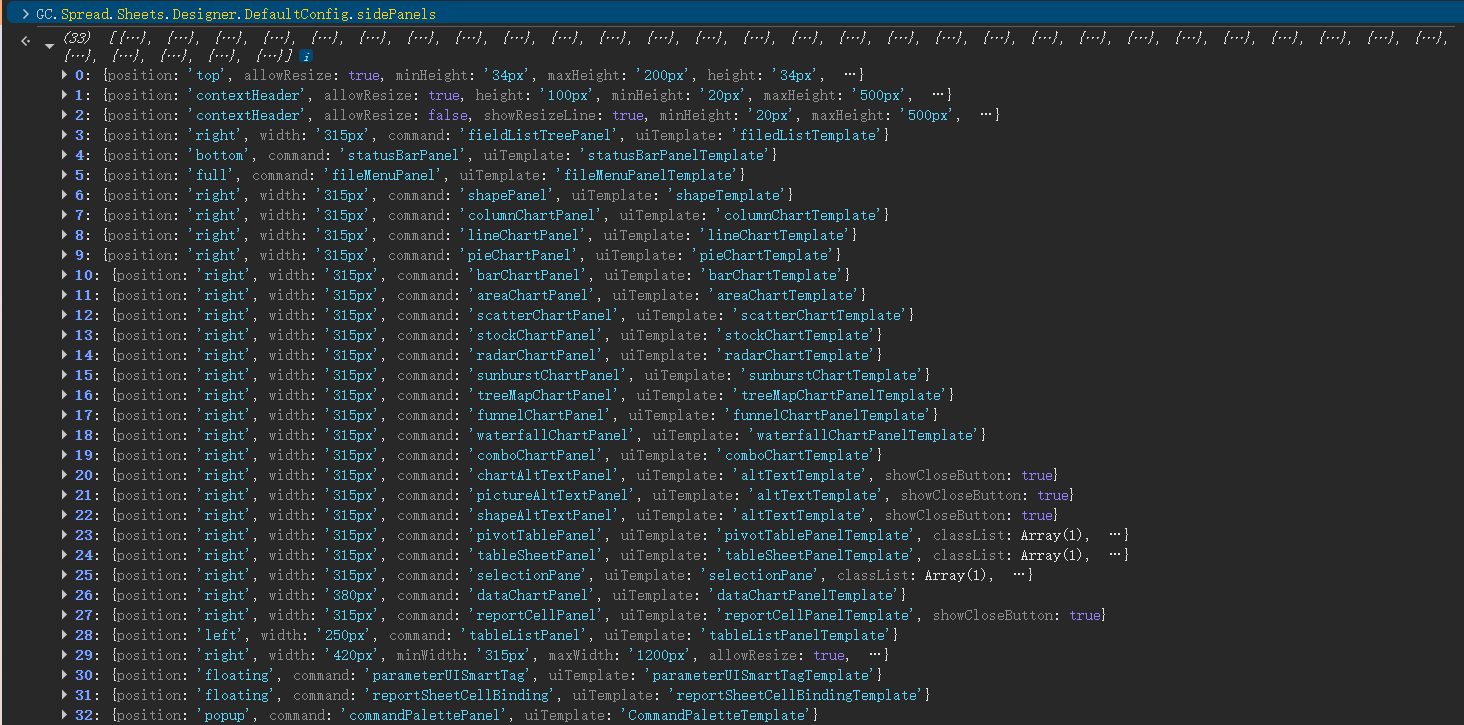Click the 'waterfallChartPanelTemplate' value
Screen dimensions: 1464x725
click(x=864, y=435)
